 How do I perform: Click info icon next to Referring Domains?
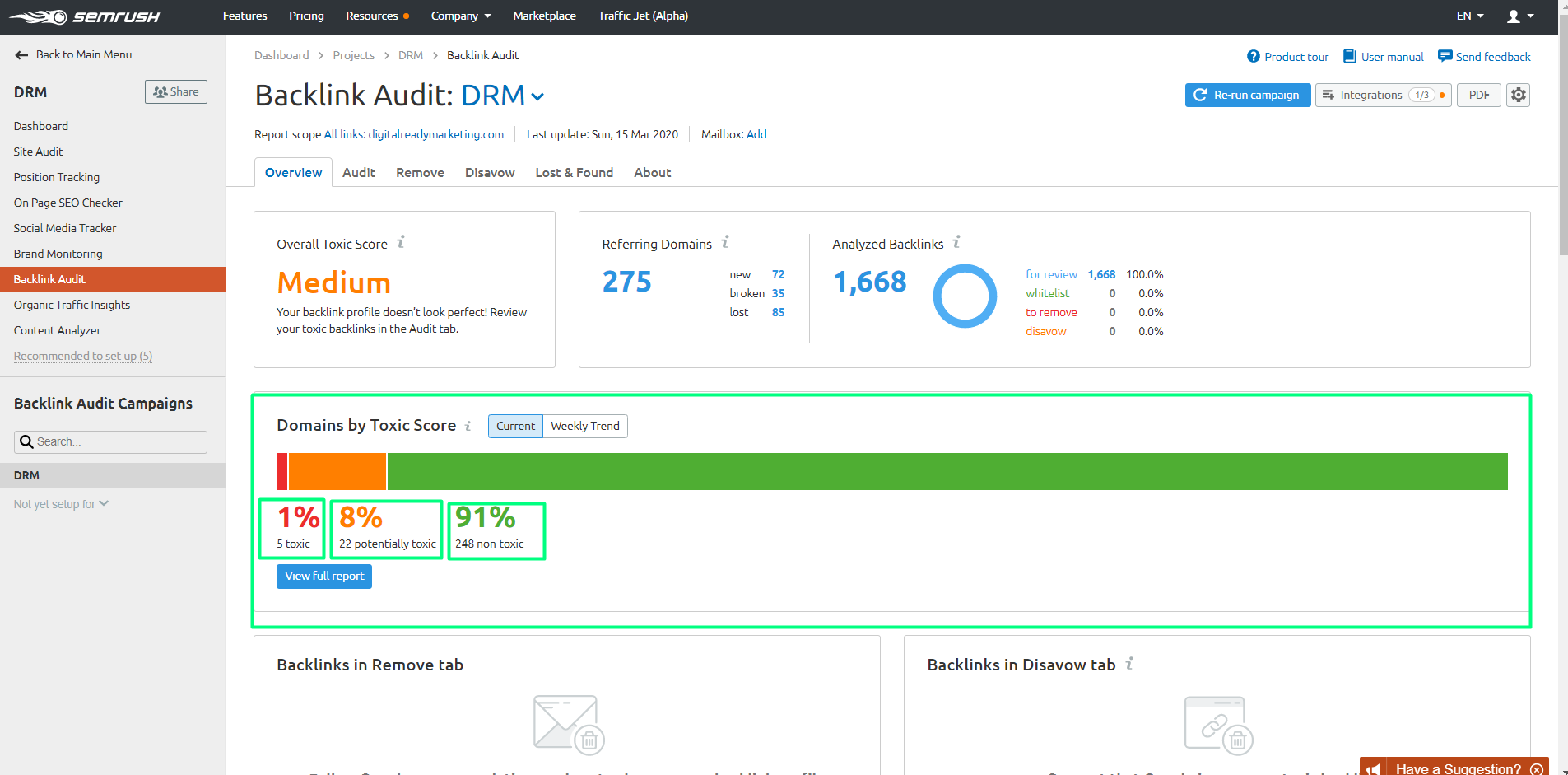[x=725, y=242]
